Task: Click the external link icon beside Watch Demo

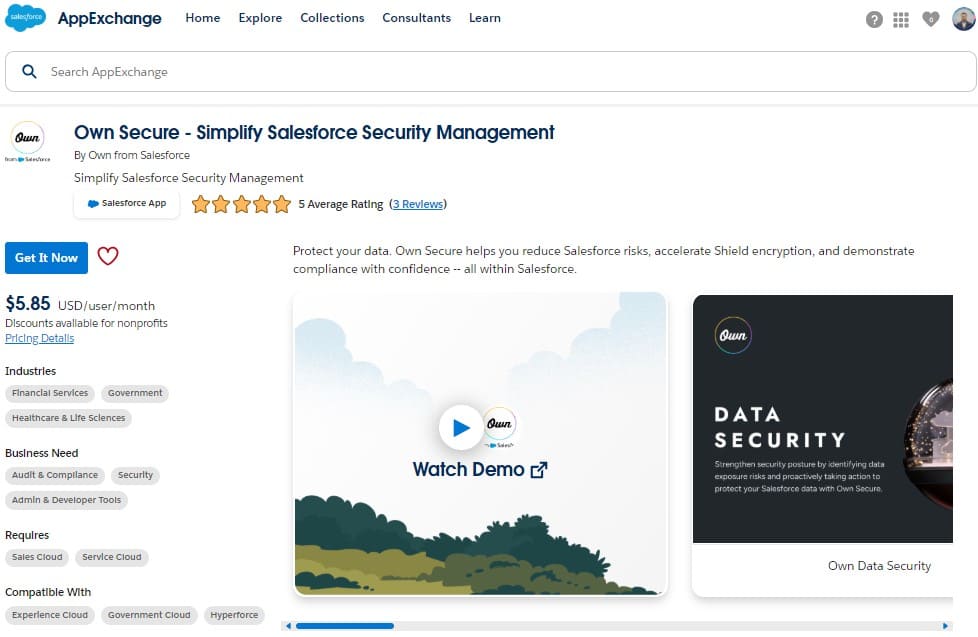Action: pyautogui.click(x=539, y=470)
